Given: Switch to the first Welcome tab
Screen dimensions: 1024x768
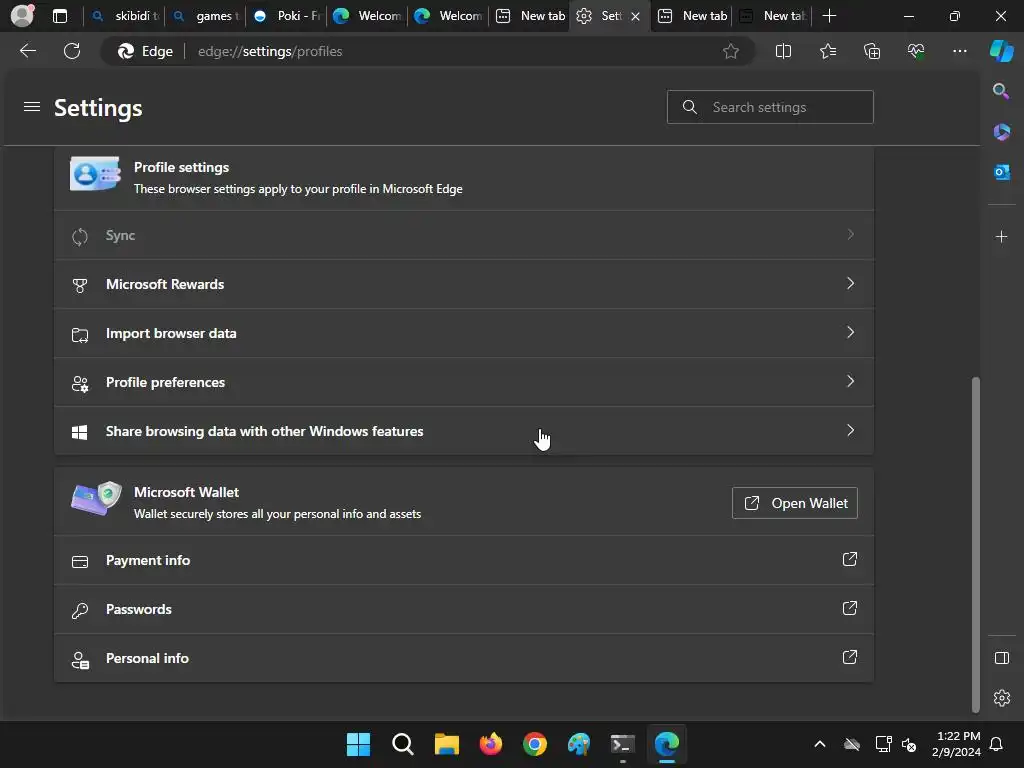Looking at the screenshot, I should pyautogui.click(x=368, y=16).
